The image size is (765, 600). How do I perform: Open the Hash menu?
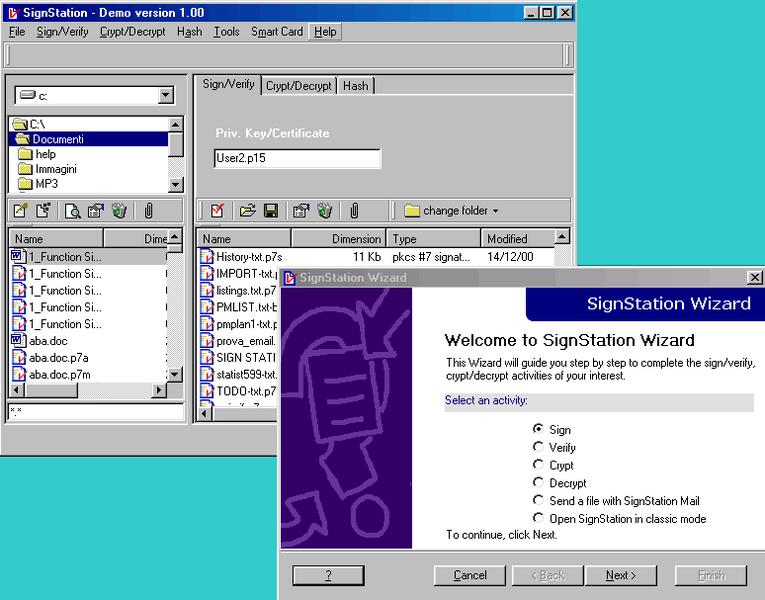(x=189, y=32)
